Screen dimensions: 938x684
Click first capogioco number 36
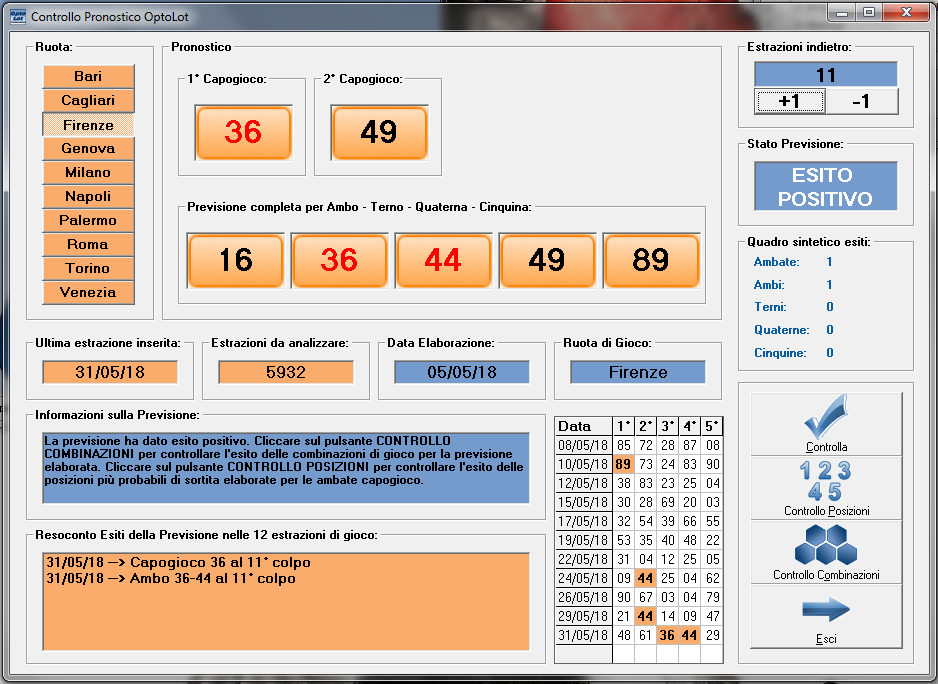pyautogui.click(x=243, y=132)
